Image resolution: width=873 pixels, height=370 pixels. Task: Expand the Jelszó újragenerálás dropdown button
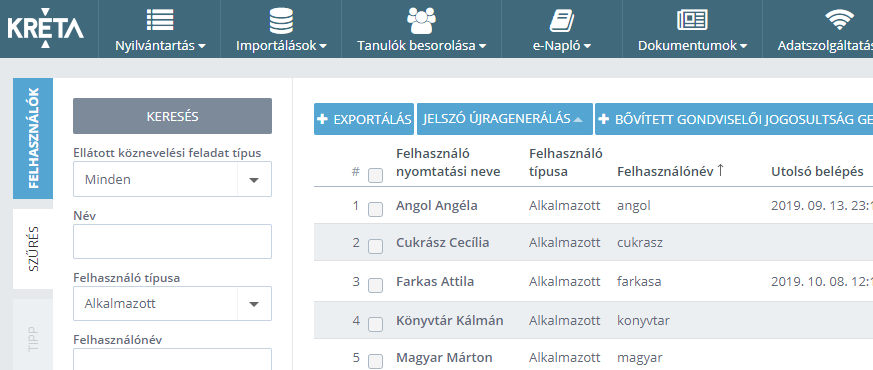[x=504, y=119]
